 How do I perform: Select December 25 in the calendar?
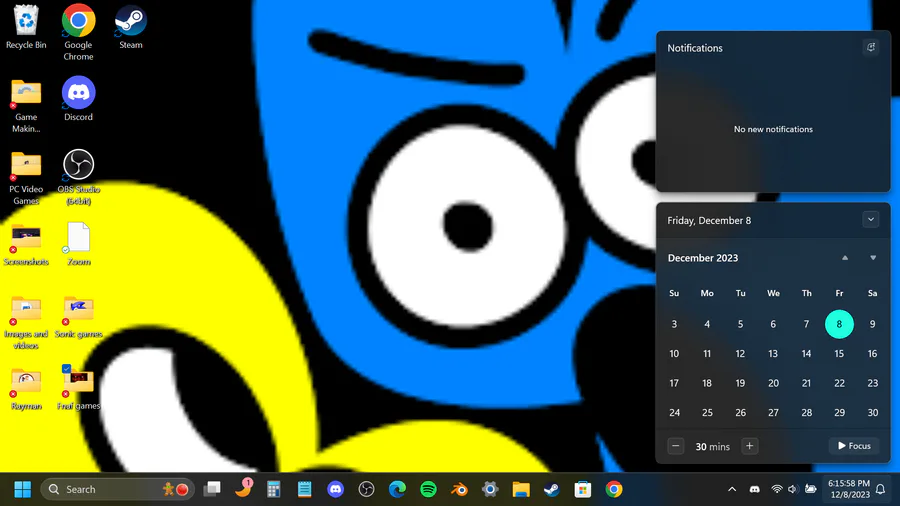[707, 412]
